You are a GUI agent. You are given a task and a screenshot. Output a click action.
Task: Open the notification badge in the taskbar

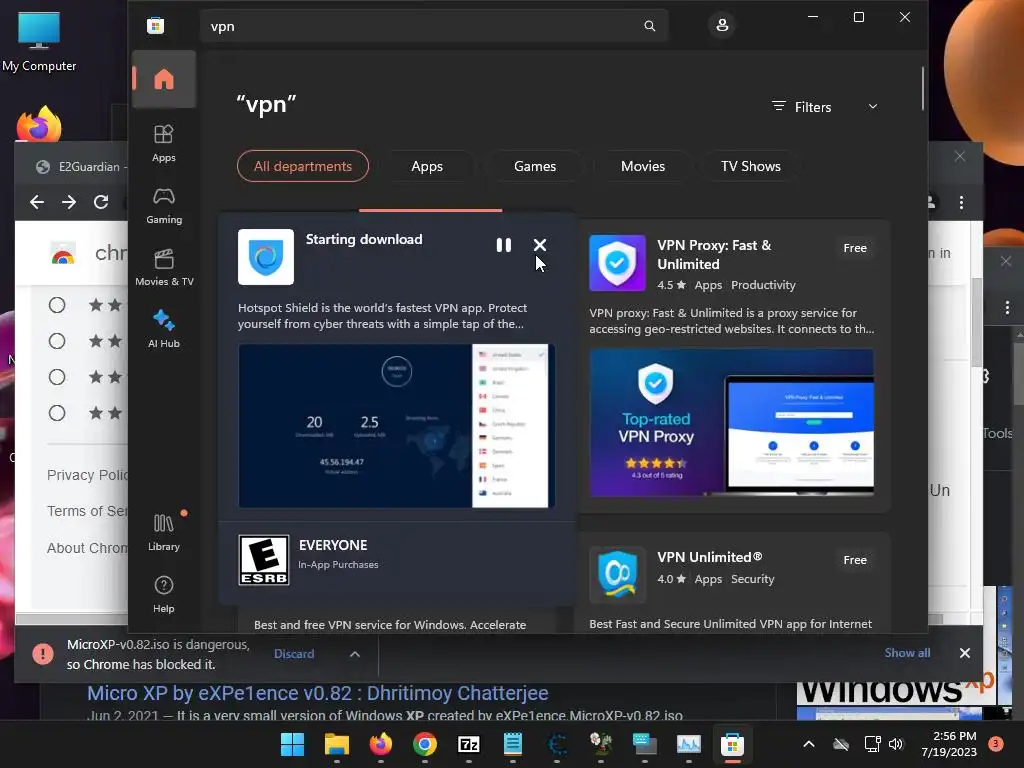coord(996,744)
